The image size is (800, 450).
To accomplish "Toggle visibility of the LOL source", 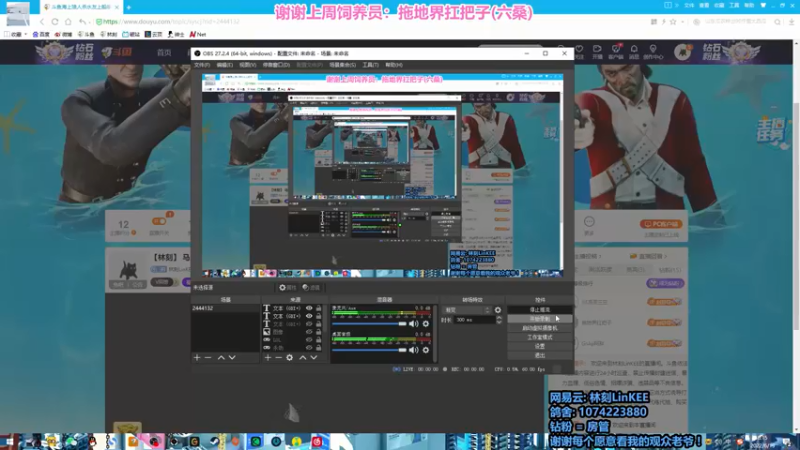I will click(309, 340).
